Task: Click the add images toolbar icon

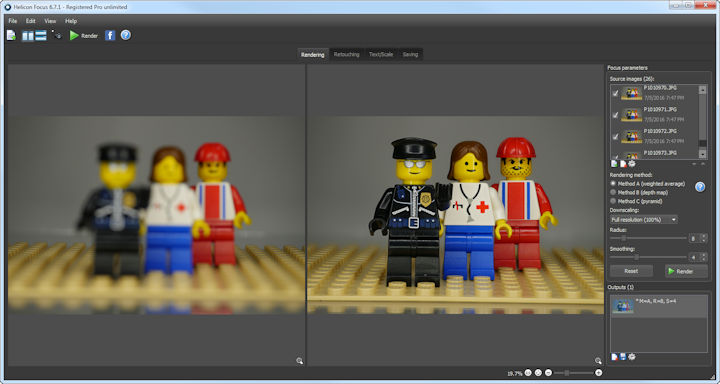Action: click(x=11, y=35)
